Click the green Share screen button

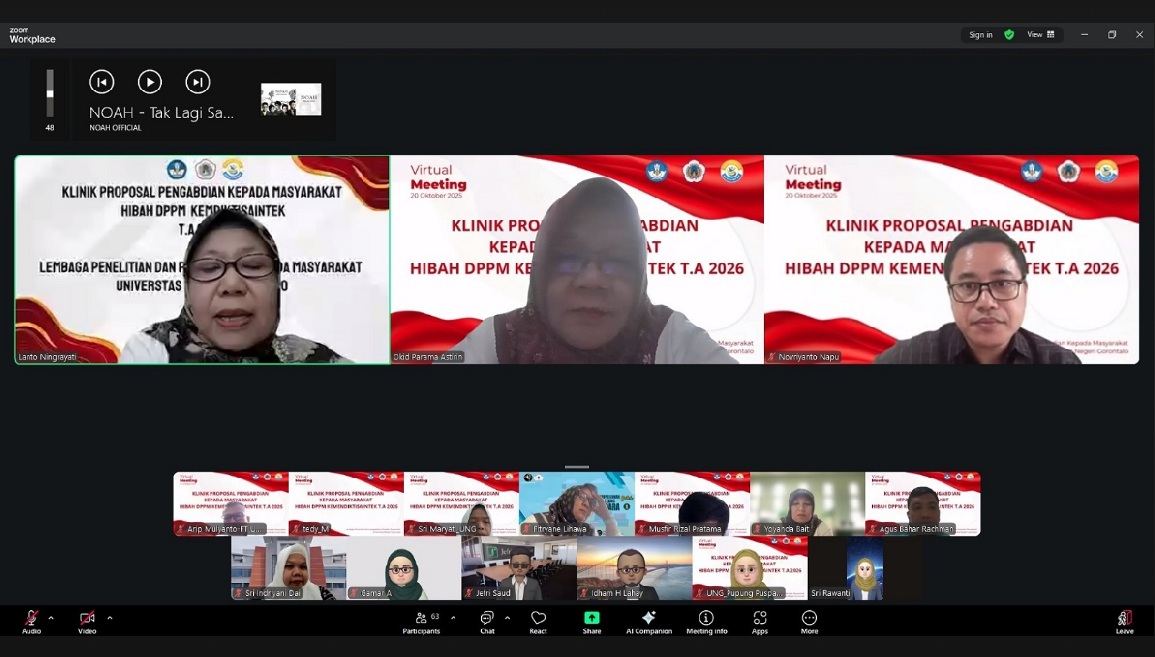(x=592, y=621)
